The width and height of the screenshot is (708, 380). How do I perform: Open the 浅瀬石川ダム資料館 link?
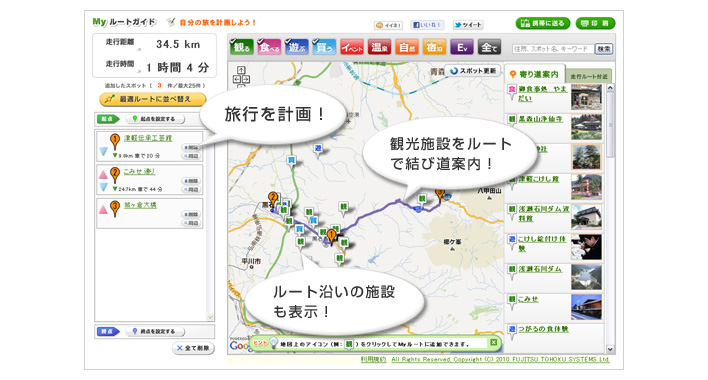coord(544,213)
